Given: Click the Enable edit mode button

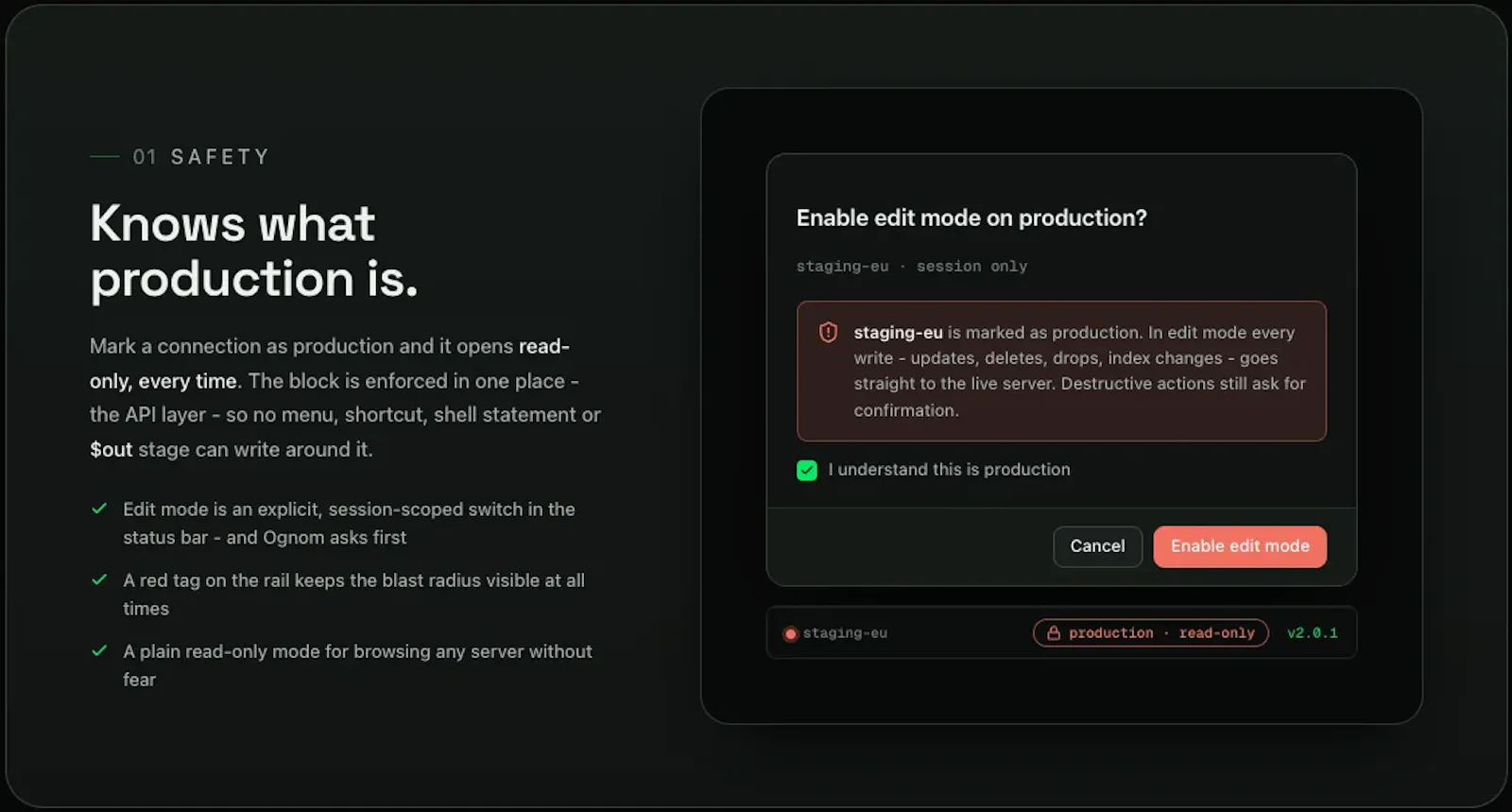Looking at the screenshot, I should (x=1240, y=546).
